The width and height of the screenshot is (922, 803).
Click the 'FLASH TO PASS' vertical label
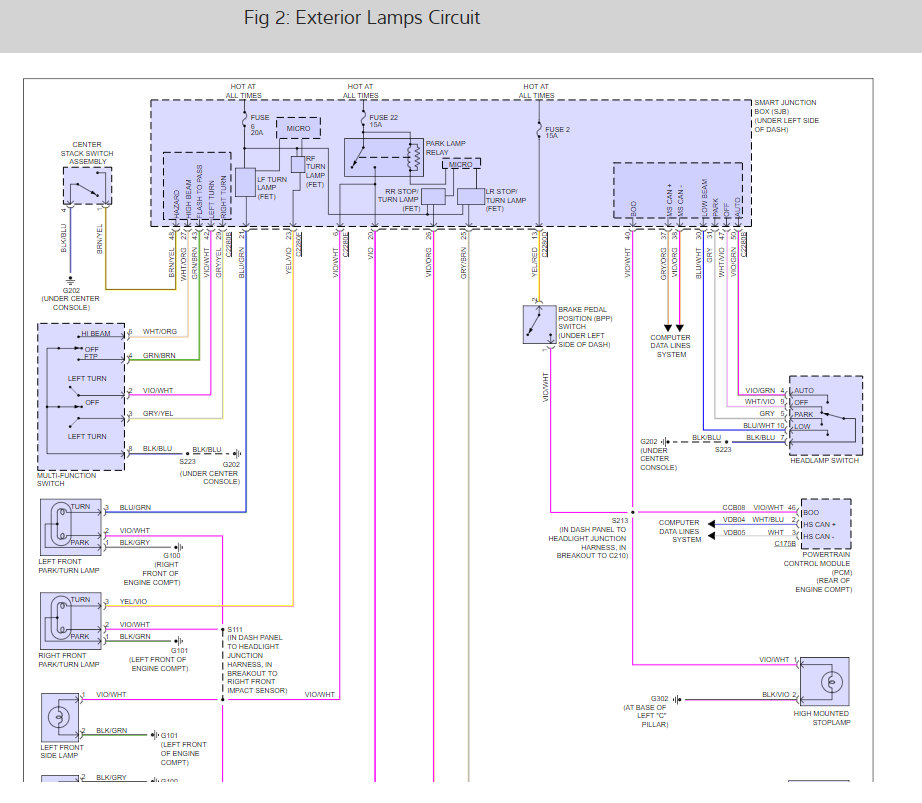(x=199, y=191)
